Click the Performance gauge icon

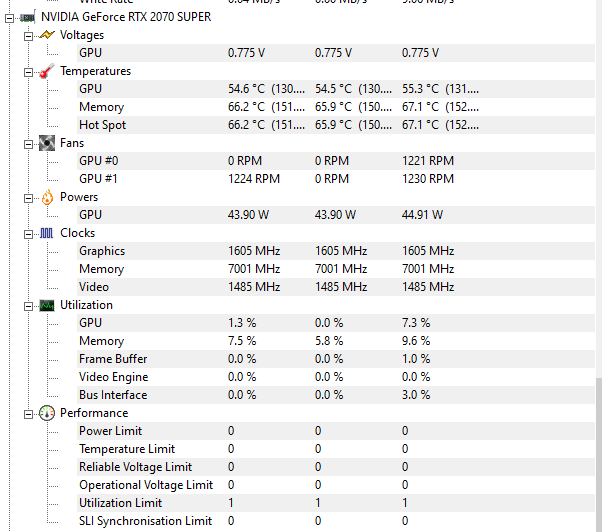47,413
